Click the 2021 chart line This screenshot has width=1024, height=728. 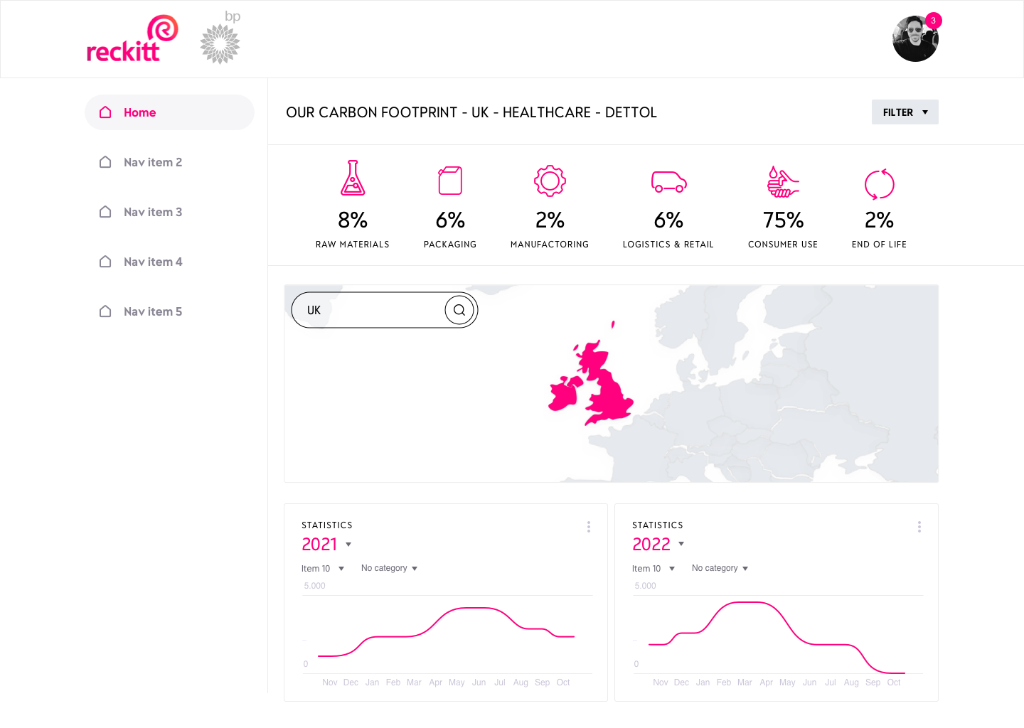[446, 631]
